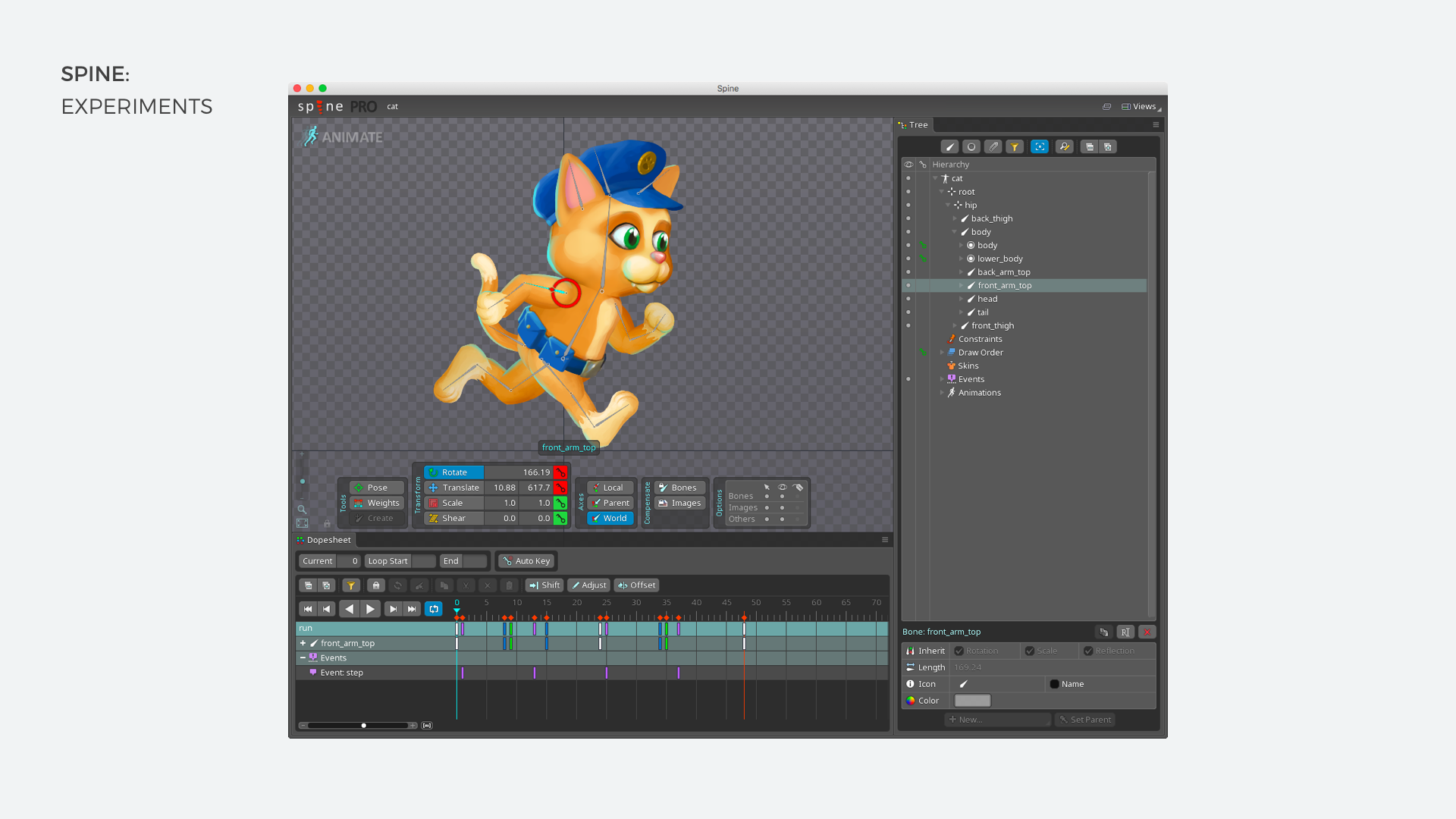The height and width of the screenshot is (819, 1456).
Task: Toggle paperclip attachment filter in Tree
Action: point(993,147)
